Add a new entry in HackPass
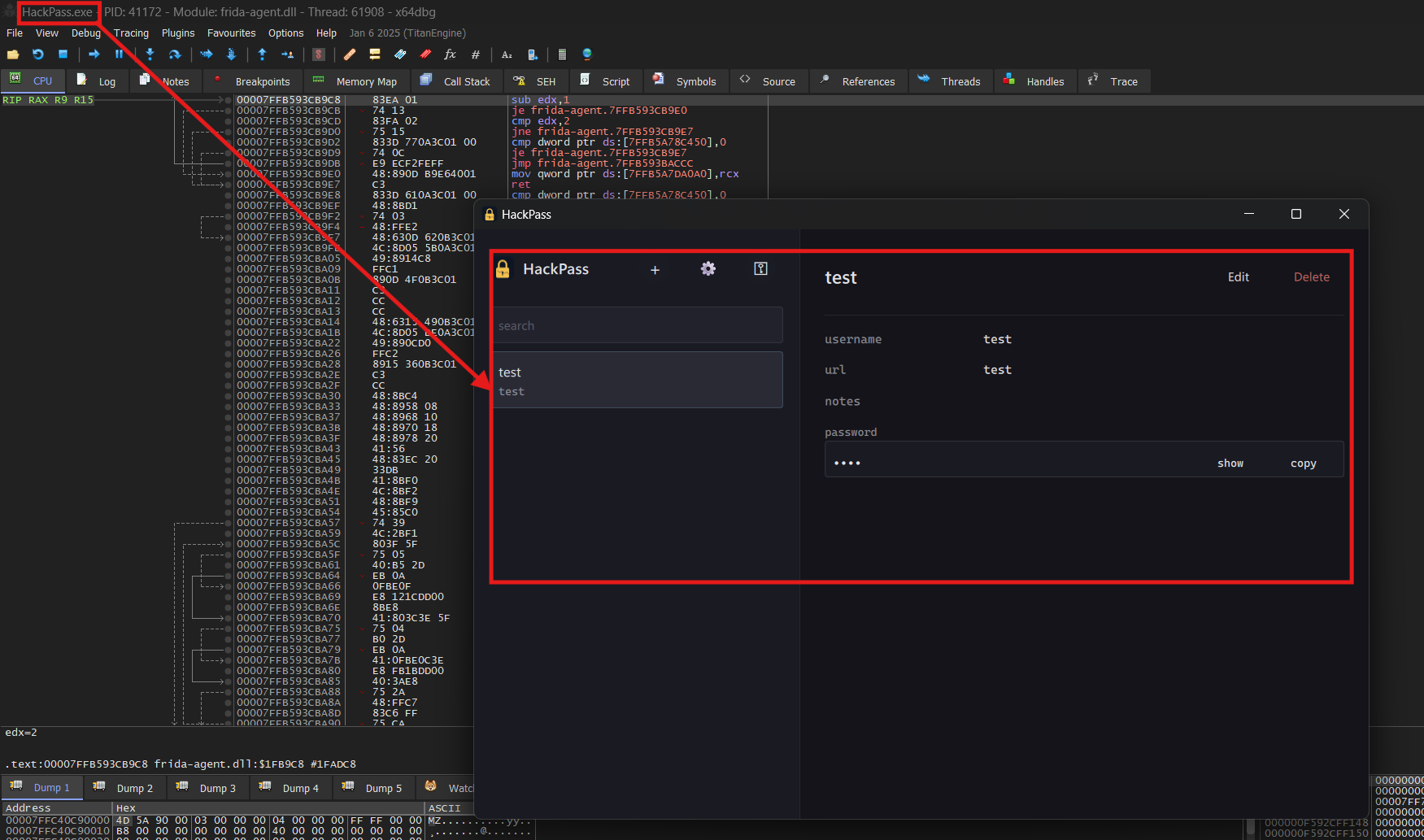Image resolution: width=1424 pixels, height=840 pixels. (x=655, y=270)
